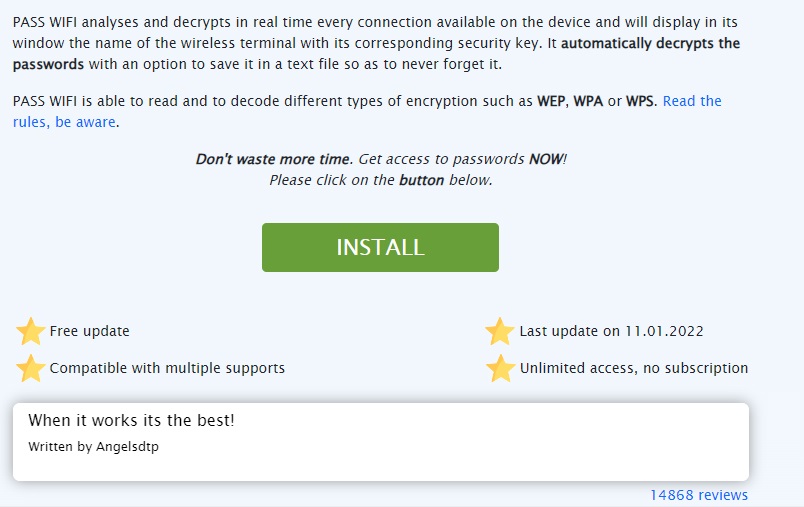Select the "Written by Angelsdtp" author line
Viewport: 804px width, 507px height.
click(x=93, y=447)
